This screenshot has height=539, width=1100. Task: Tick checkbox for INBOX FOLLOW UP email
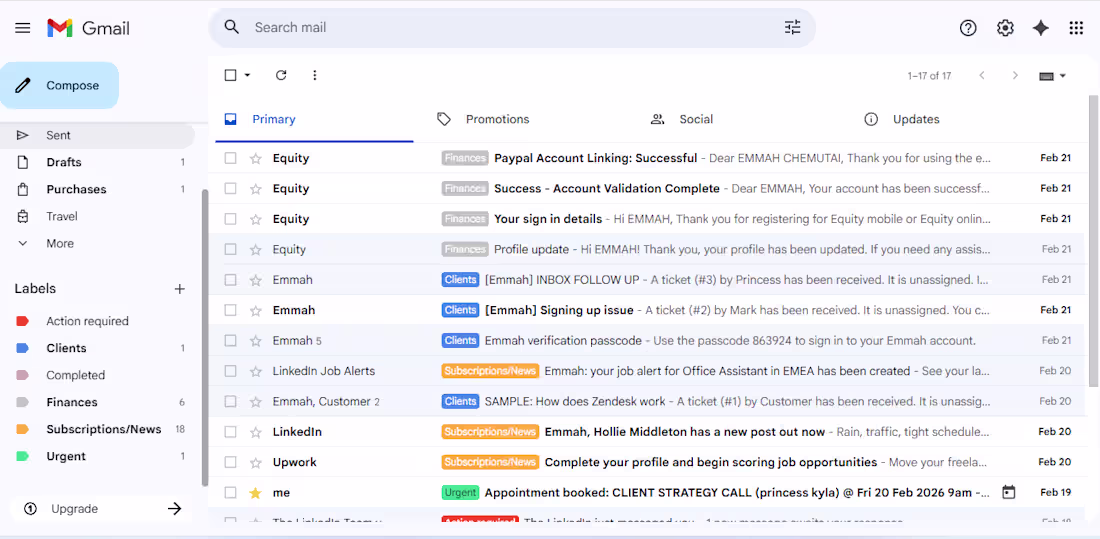(x=230, y=280)
